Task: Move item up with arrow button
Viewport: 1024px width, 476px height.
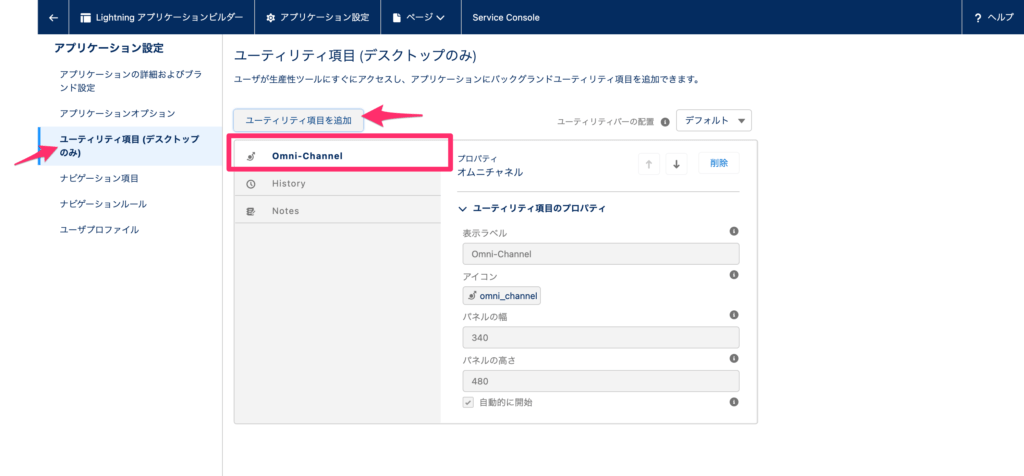Action: point(648,164)
